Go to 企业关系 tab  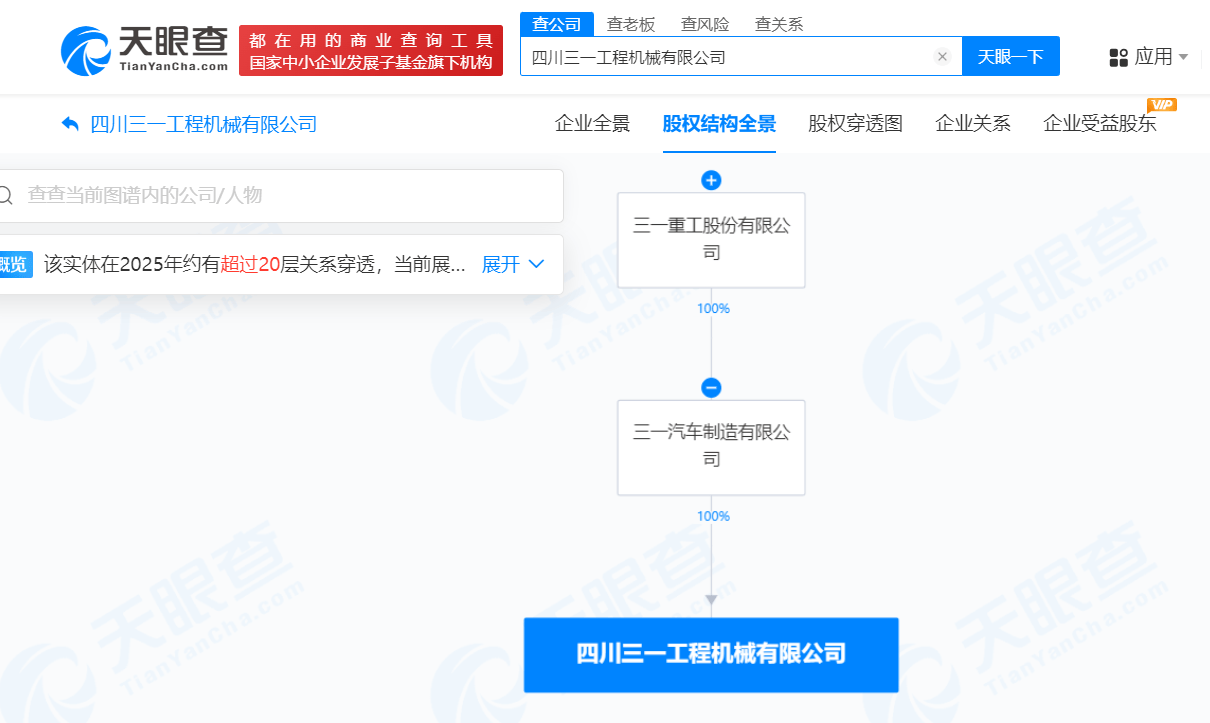click(x=972, y=124)
